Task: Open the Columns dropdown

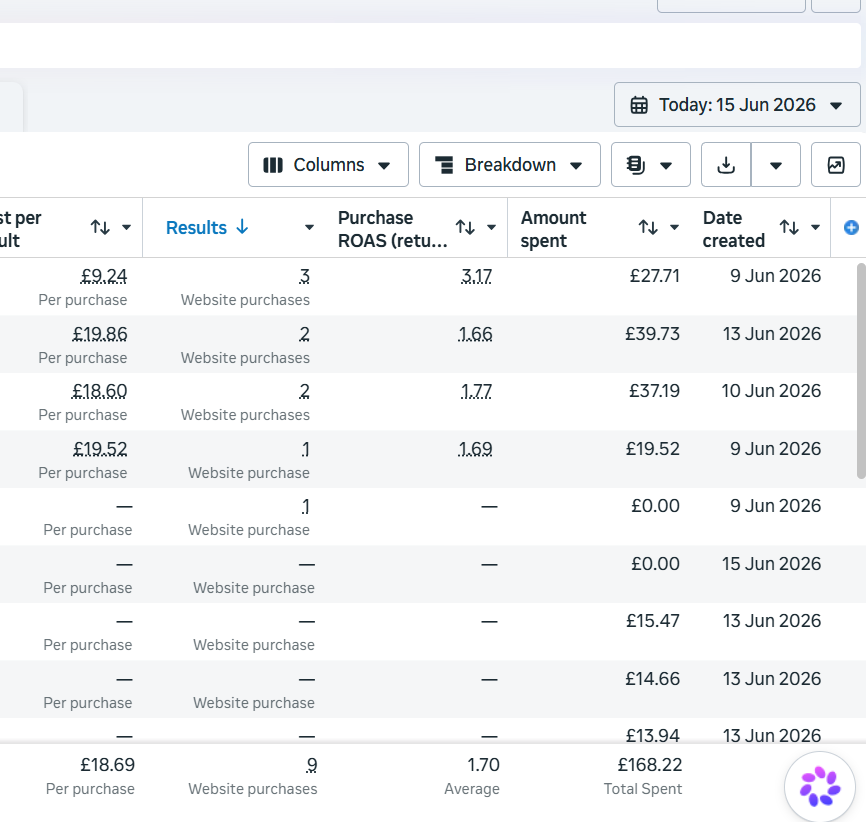Action: click(328, 165)
